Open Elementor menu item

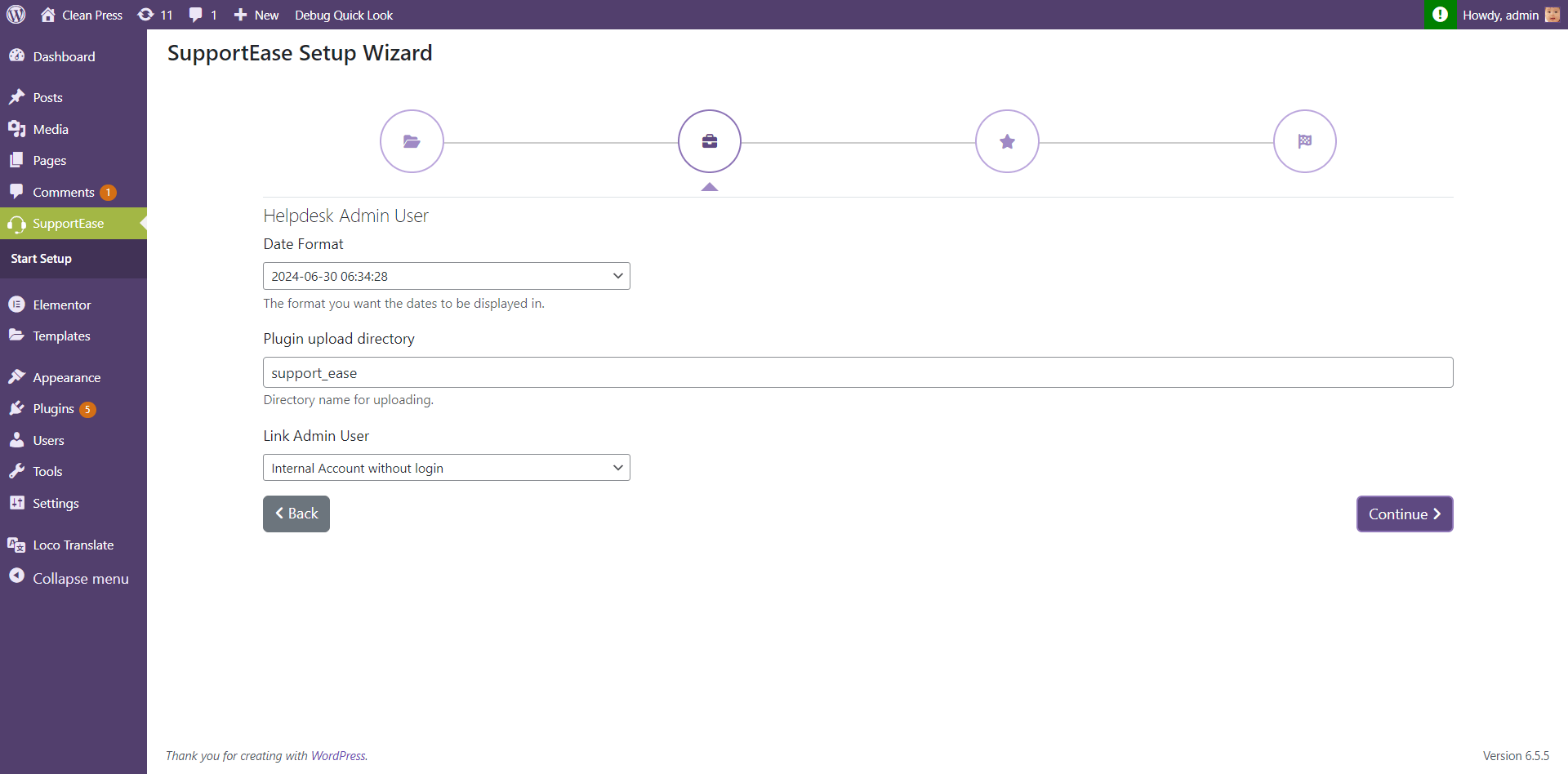tap(73, 305)
